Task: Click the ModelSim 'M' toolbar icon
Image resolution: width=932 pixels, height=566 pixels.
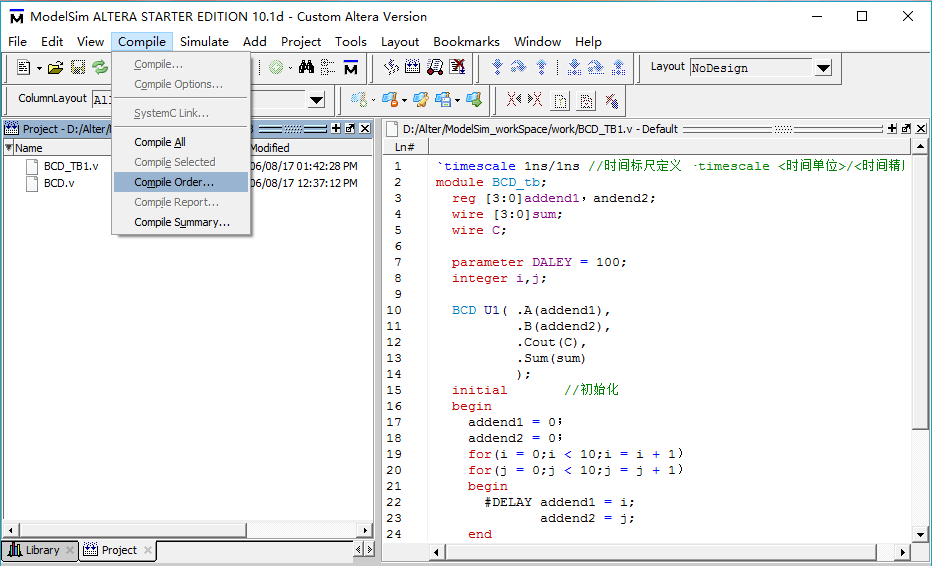Action: (x=350, y=68)
